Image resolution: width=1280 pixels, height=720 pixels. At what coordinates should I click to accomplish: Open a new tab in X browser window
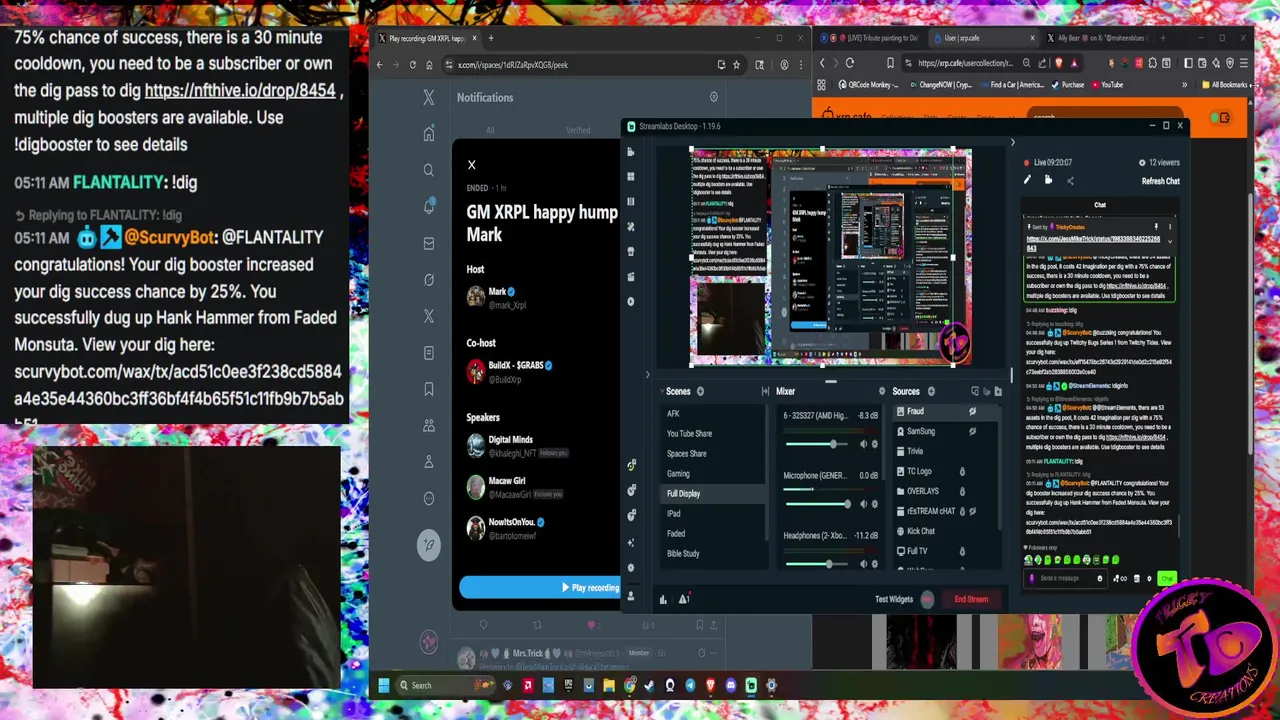[490, 38]
